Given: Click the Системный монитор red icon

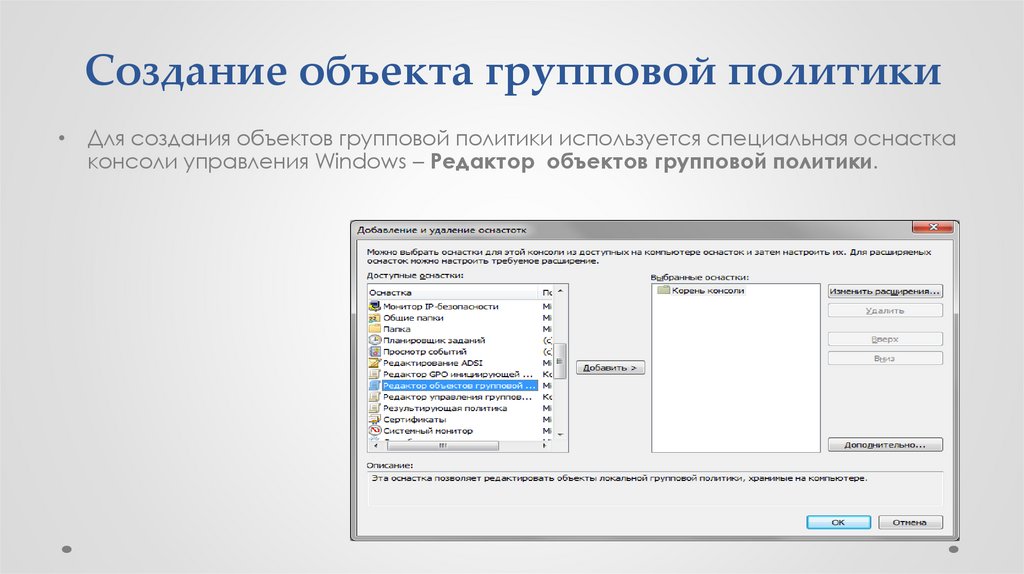Looking at the screenshot, I should click(375, 430).
